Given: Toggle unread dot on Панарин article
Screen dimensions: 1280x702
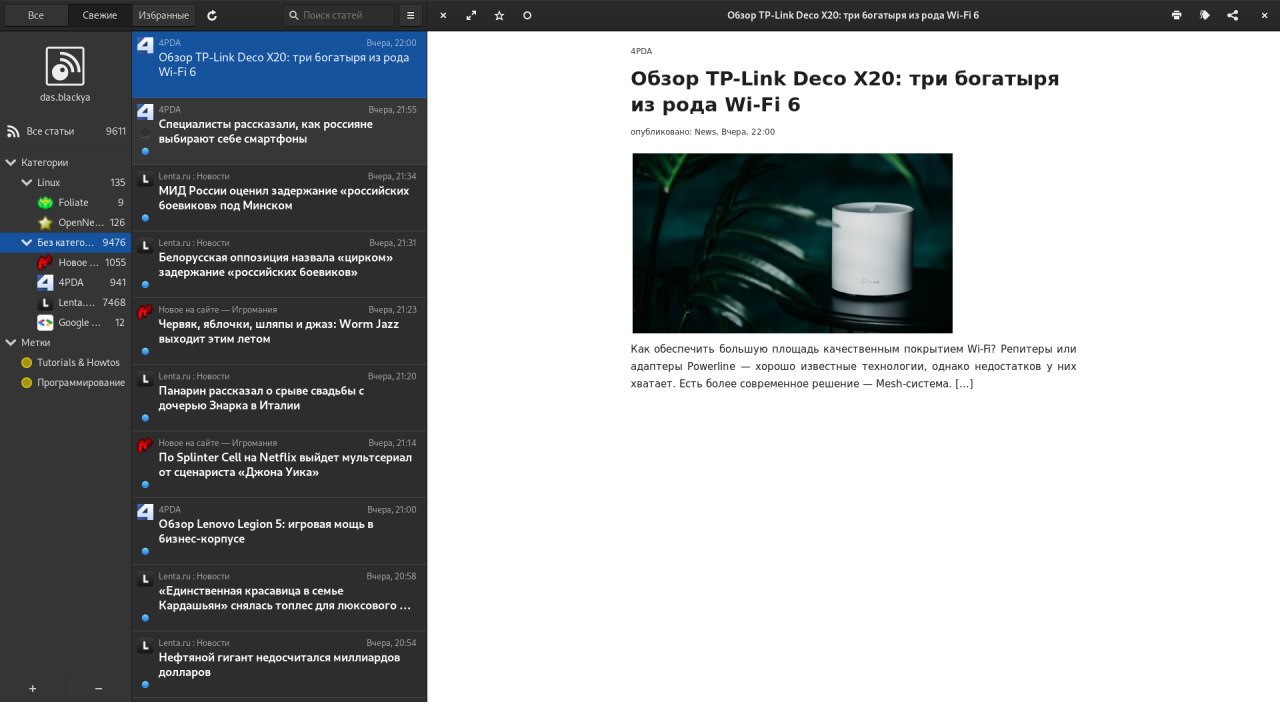Looking at the screenshot, I should (x=145, y=418).
